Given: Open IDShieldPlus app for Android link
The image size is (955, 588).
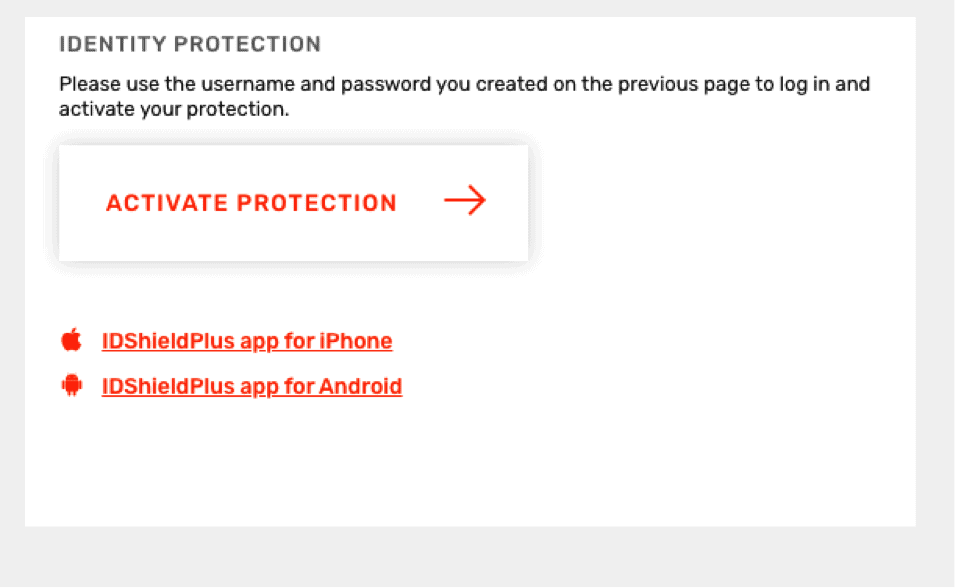Looking at the screenshot, I should [x=251, y=386].
